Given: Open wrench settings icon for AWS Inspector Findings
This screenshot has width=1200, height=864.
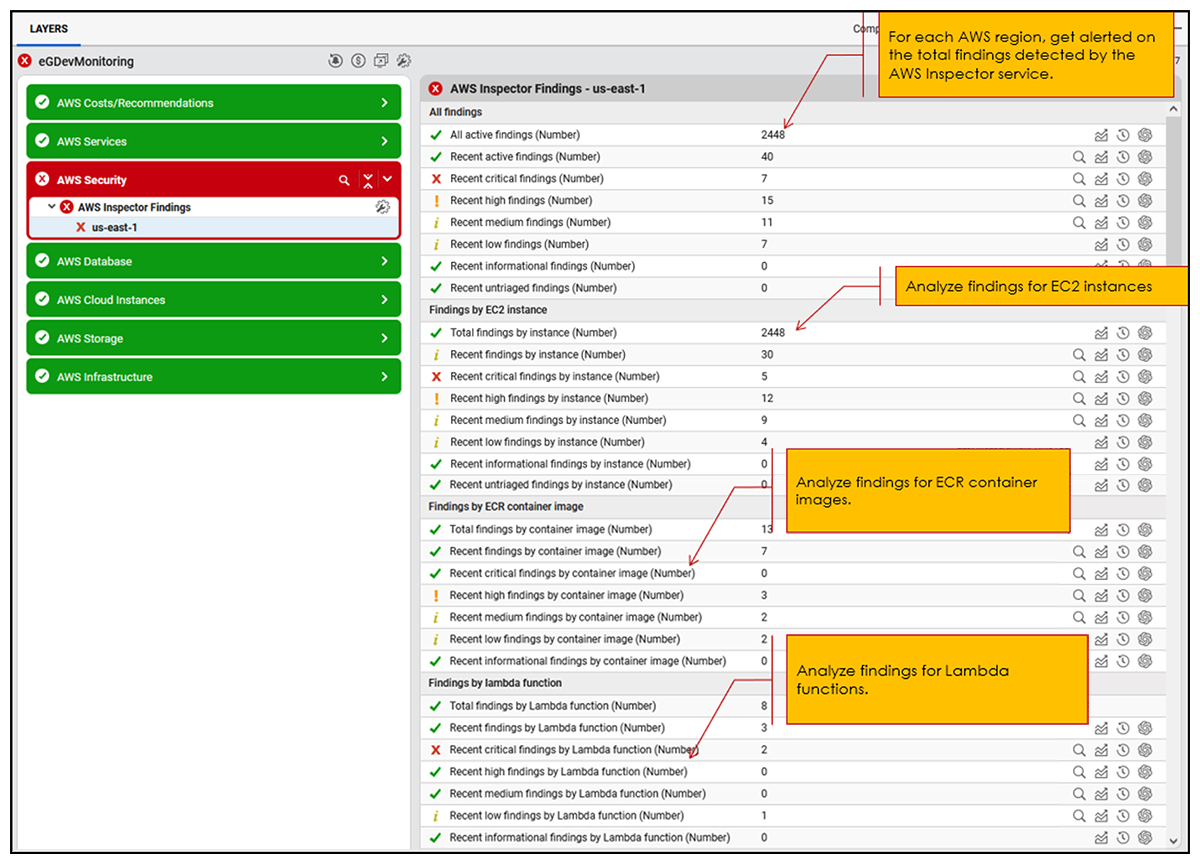Looking at the screenshot, I should 382,207.
